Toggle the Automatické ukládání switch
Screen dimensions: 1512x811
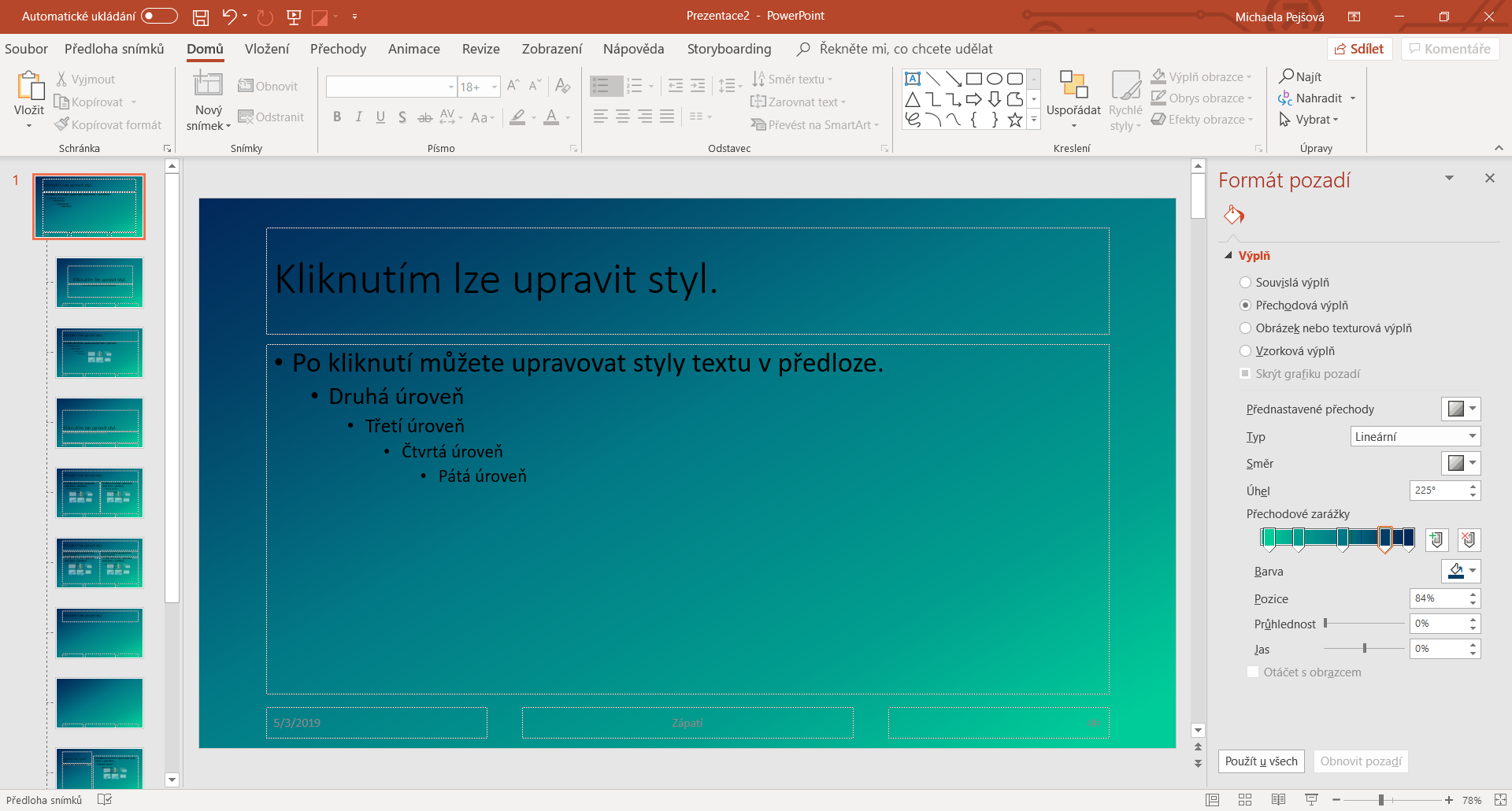pyautogui.click(x=159, y=17)
